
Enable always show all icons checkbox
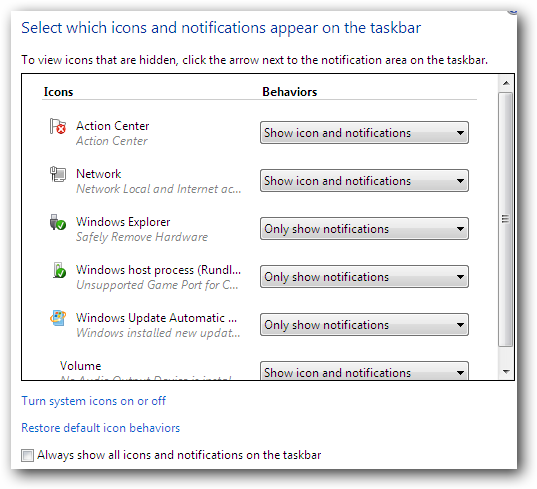tap(27, 455)
